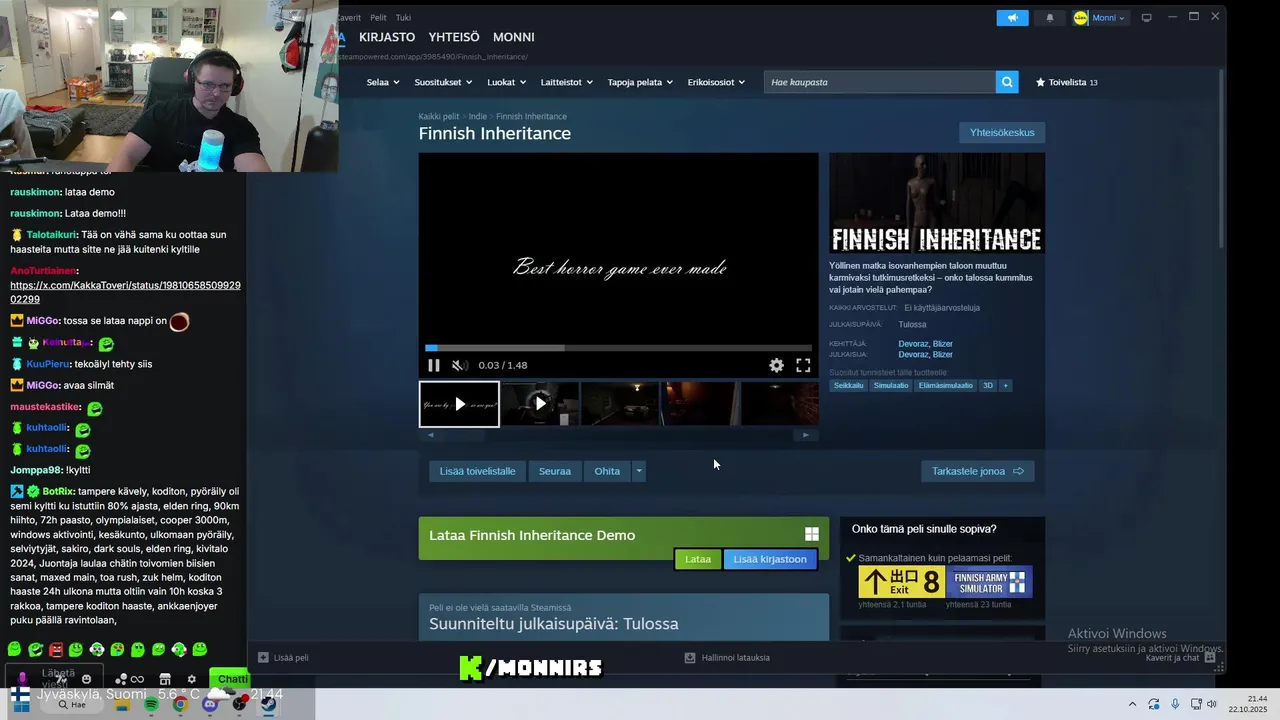Open the MONNI profile tab
Image resolution: width=1280 pixels, height=720 pixels.
point(514,37)
